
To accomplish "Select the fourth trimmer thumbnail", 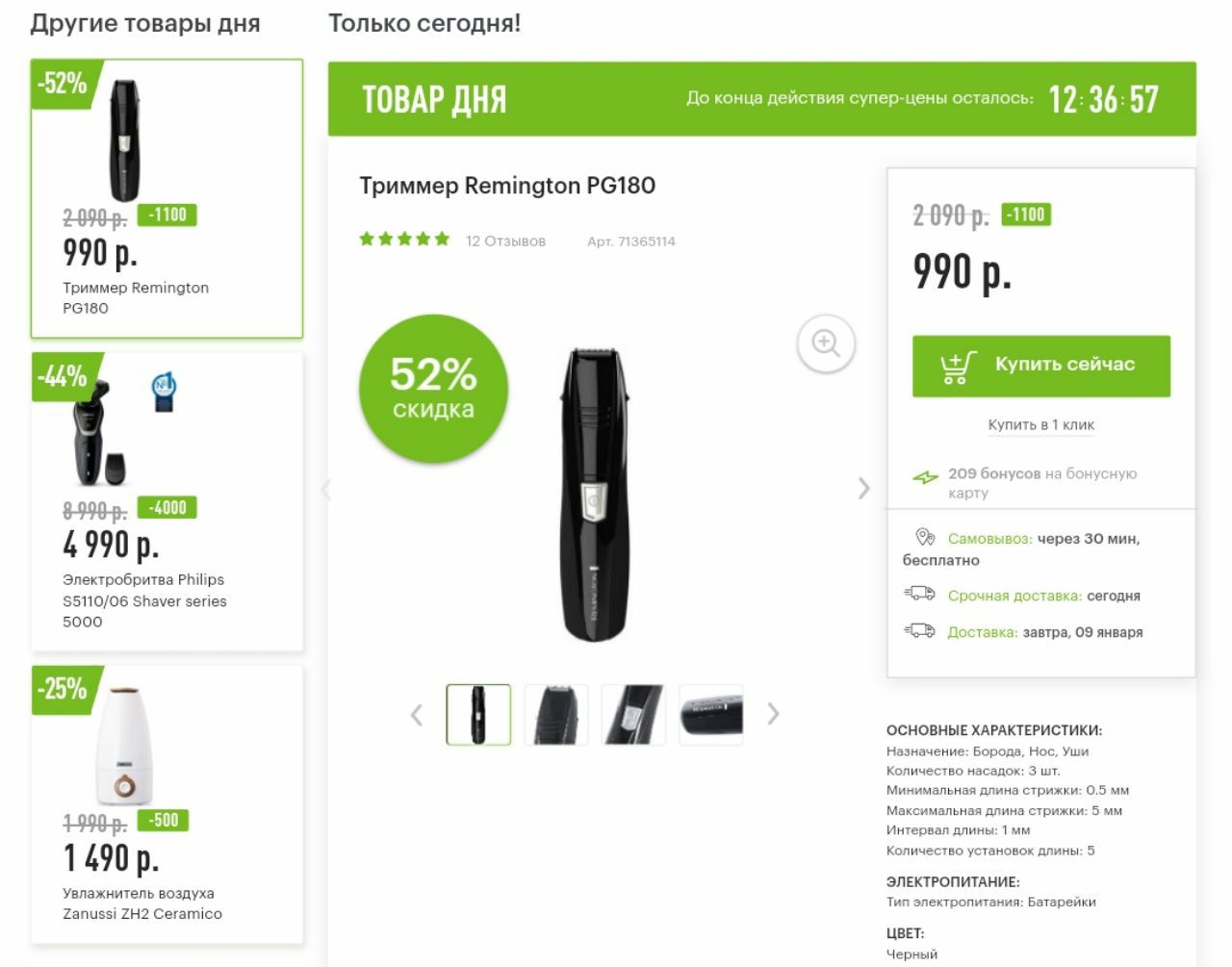I will [x=711, y=715].
